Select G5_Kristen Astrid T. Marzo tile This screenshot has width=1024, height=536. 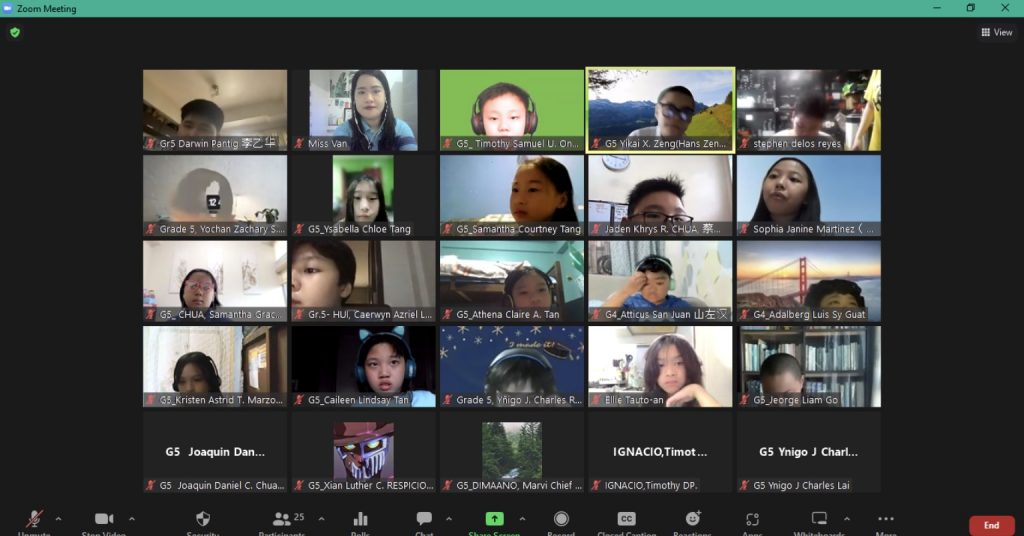215,367
